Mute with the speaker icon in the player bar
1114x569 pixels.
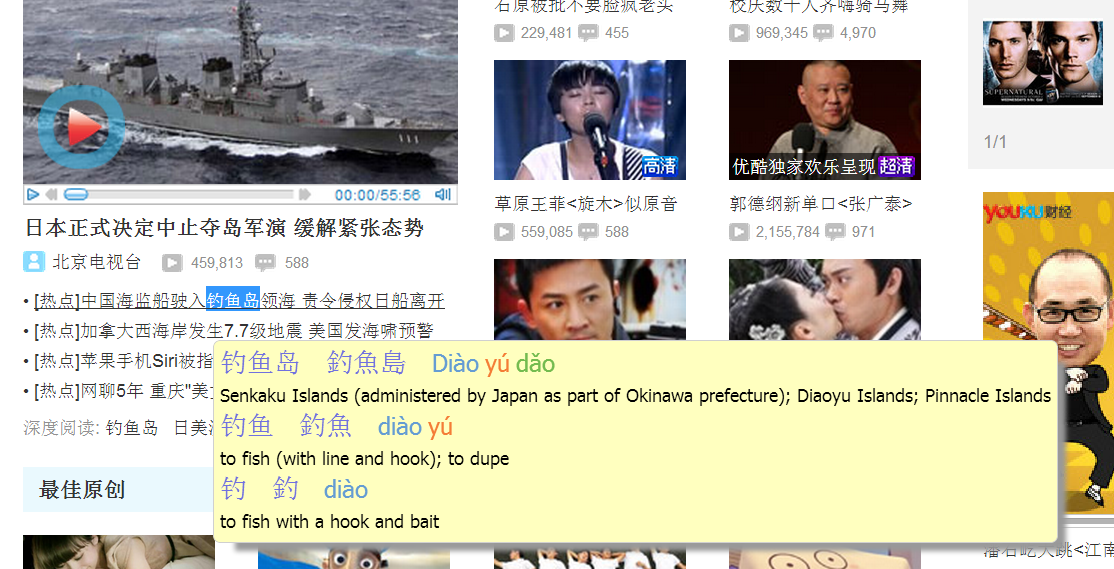click(443, 194)
